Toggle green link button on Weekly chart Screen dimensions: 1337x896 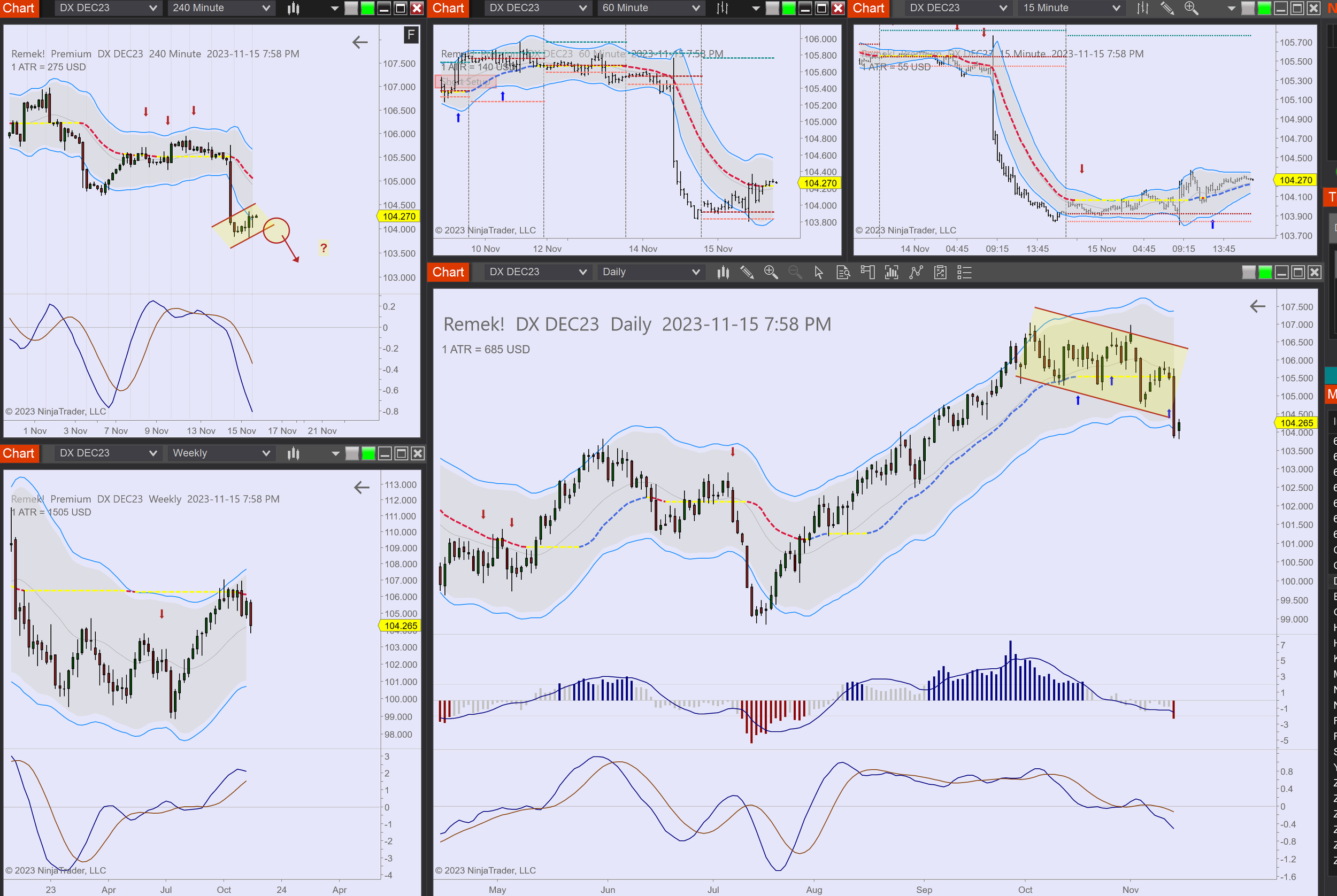coord(368,453)
